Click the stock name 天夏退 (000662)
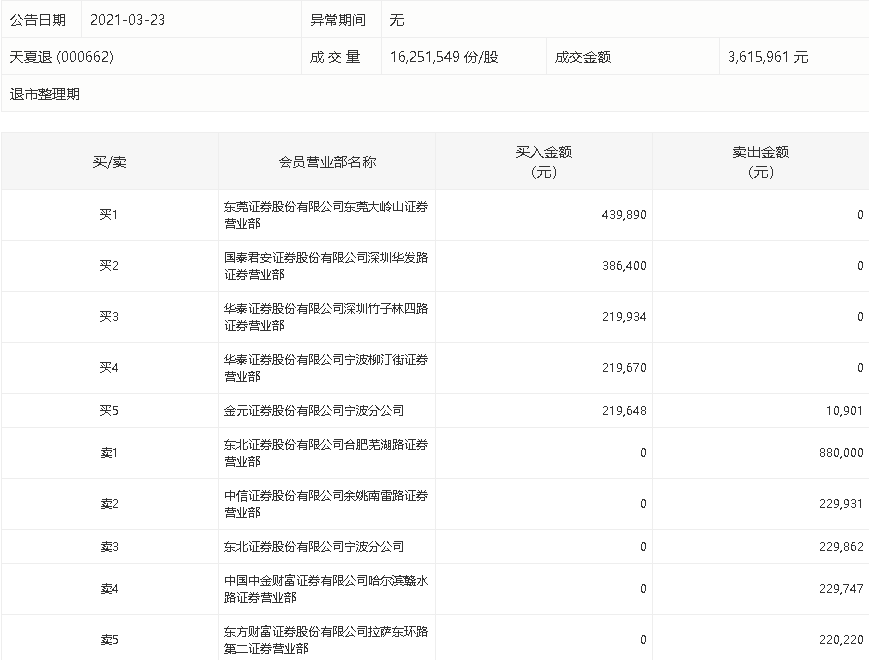The height and width of the screenshot is (660, 869). tap(62, 57)
